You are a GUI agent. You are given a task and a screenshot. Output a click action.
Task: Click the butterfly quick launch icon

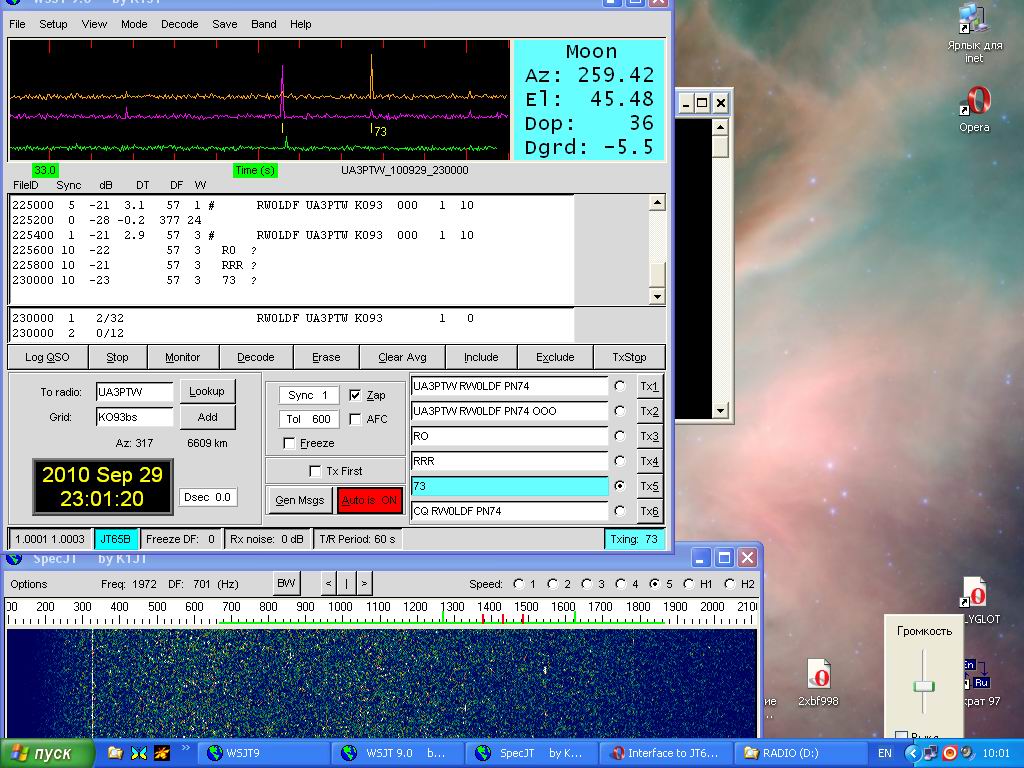pos(138,753)
